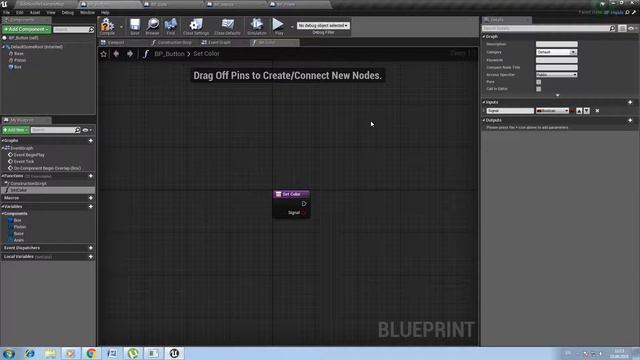Image resolution: width=640 pixels, height=360 pixels.
Task: Remove the Signal input parameter
Action: (x=597, y=111)
